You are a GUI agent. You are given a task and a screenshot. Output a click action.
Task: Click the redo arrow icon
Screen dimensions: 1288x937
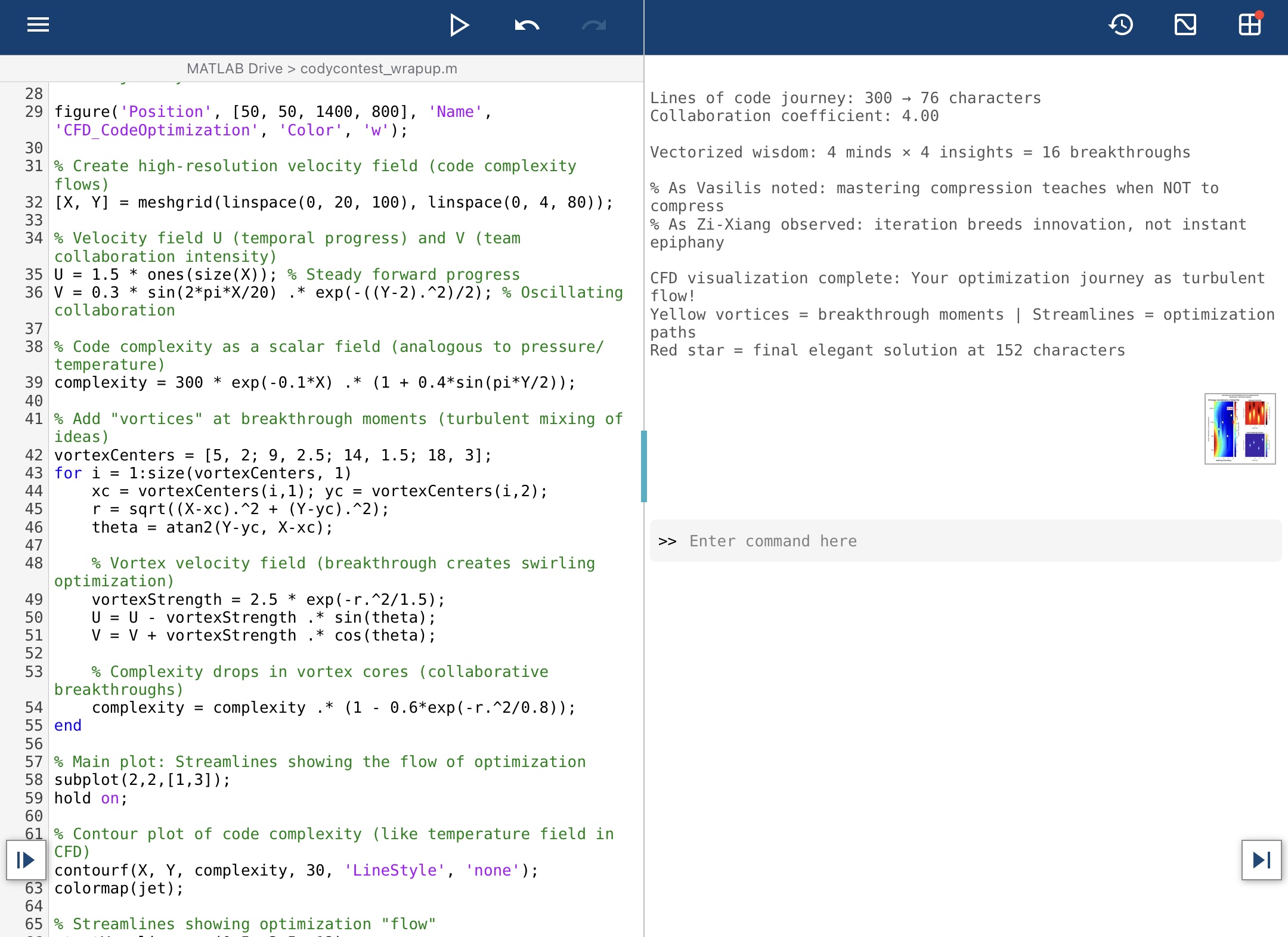coord(593,25)
